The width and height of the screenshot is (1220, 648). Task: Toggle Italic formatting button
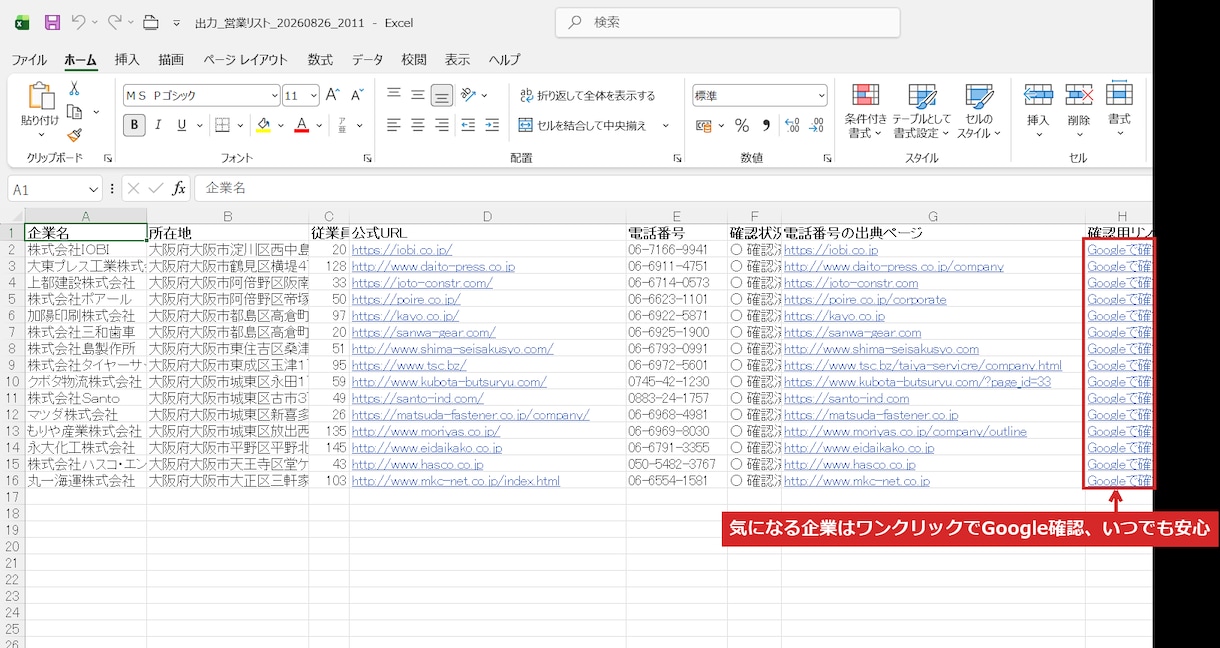(159, 125)
